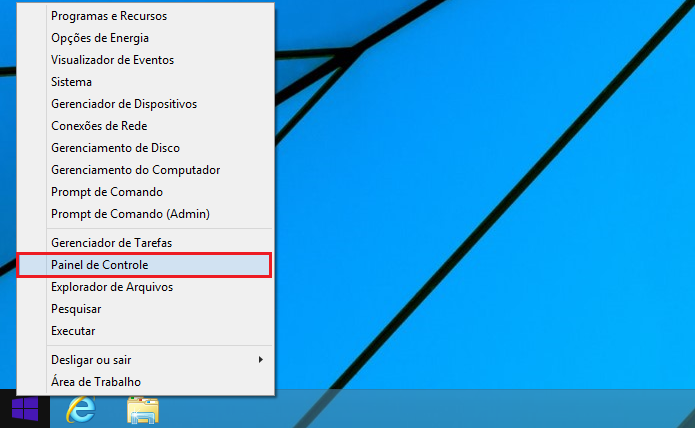Expand the Desligar ou sair submenu arrow
This screenshot has height=428, width=695.
(x=261, y=360)
